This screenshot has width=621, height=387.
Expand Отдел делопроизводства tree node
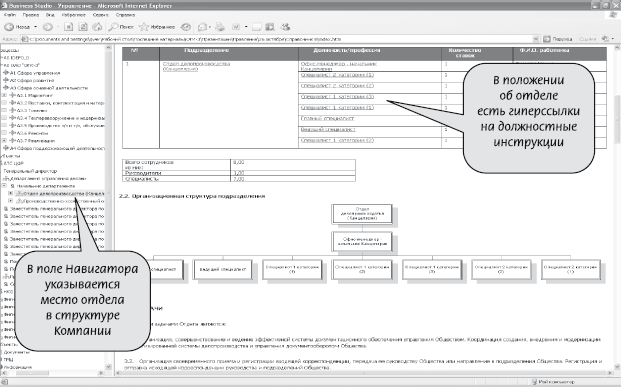11,193
